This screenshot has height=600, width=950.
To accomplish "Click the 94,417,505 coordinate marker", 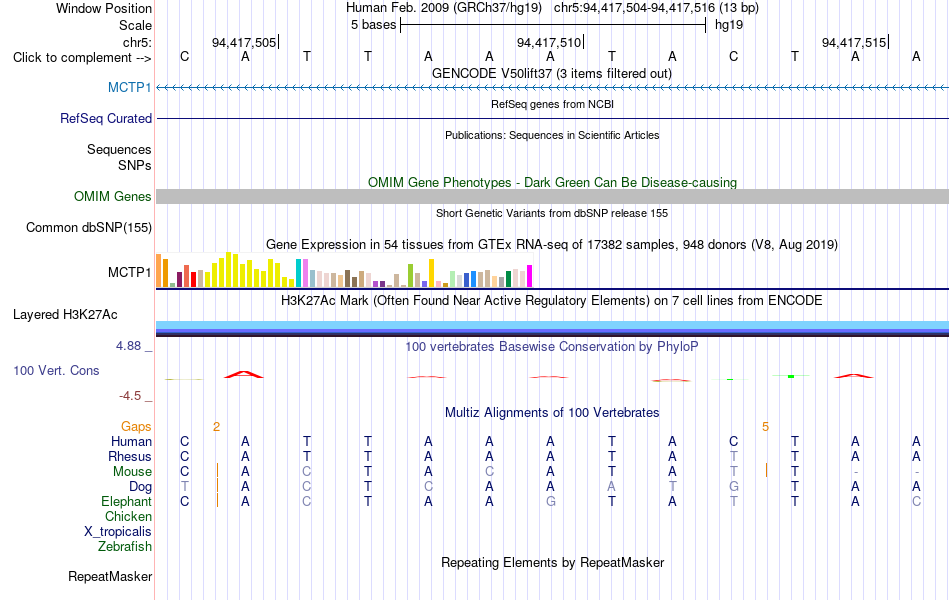I will [x=244, y=42].
